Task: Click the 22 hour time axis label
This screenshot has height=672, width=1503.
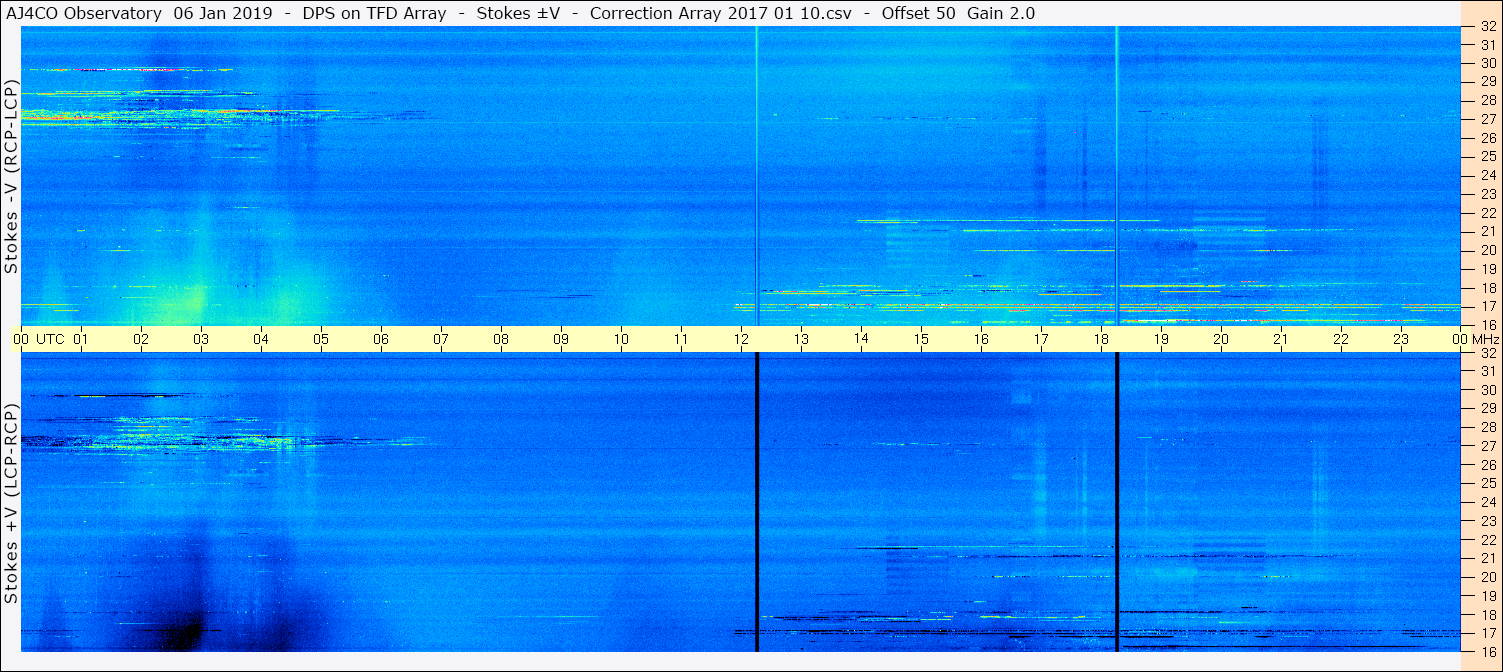Action: coord(1341,339)
